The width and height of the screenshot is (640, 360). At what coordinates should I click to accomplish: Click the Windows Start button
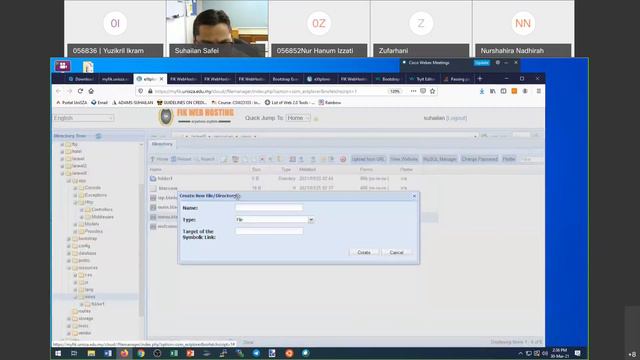click(58, 353)
